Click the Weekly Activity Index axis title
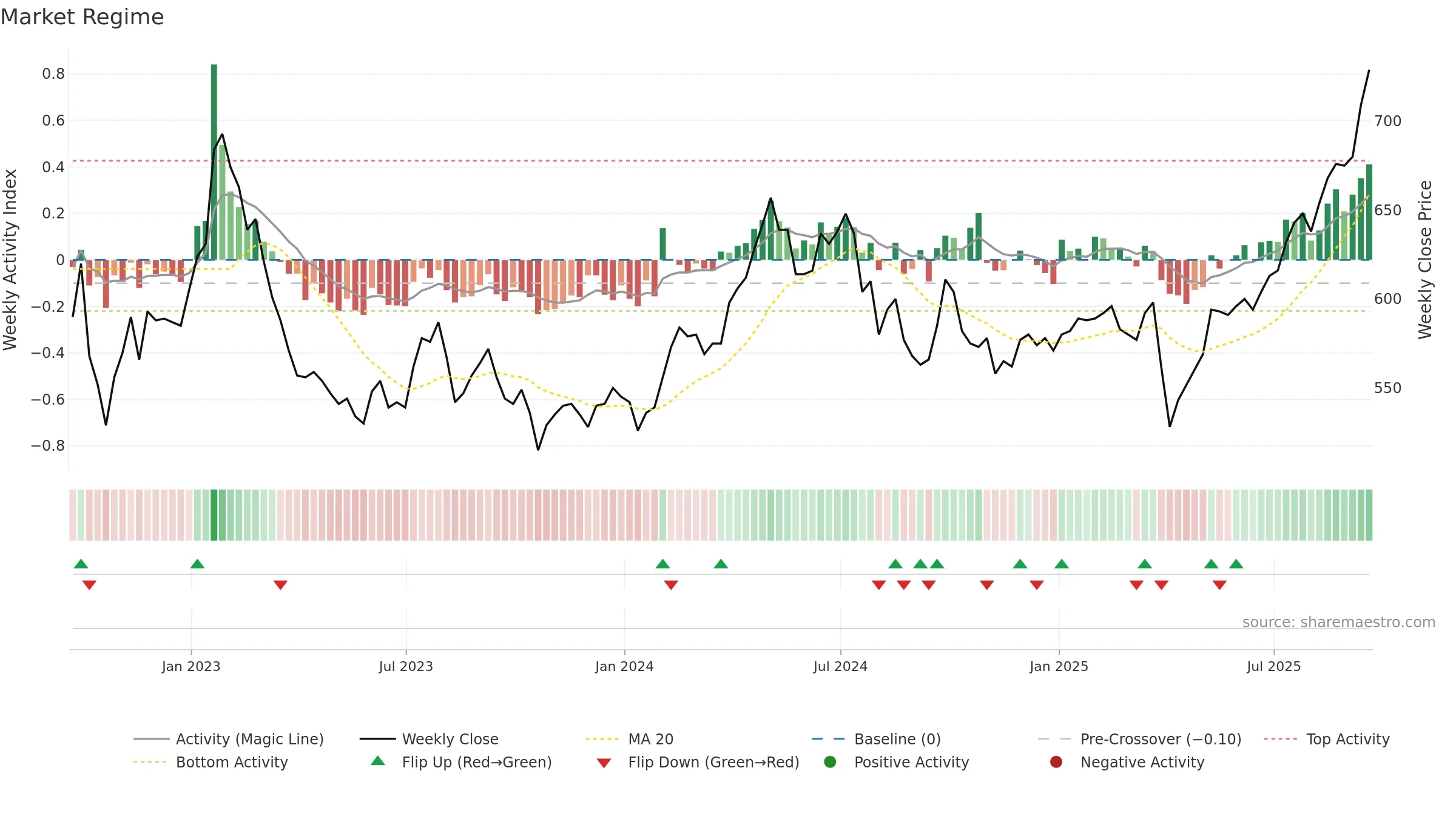Image resolution: width=1456 pixels, height=819 pixels. [10, 260]
